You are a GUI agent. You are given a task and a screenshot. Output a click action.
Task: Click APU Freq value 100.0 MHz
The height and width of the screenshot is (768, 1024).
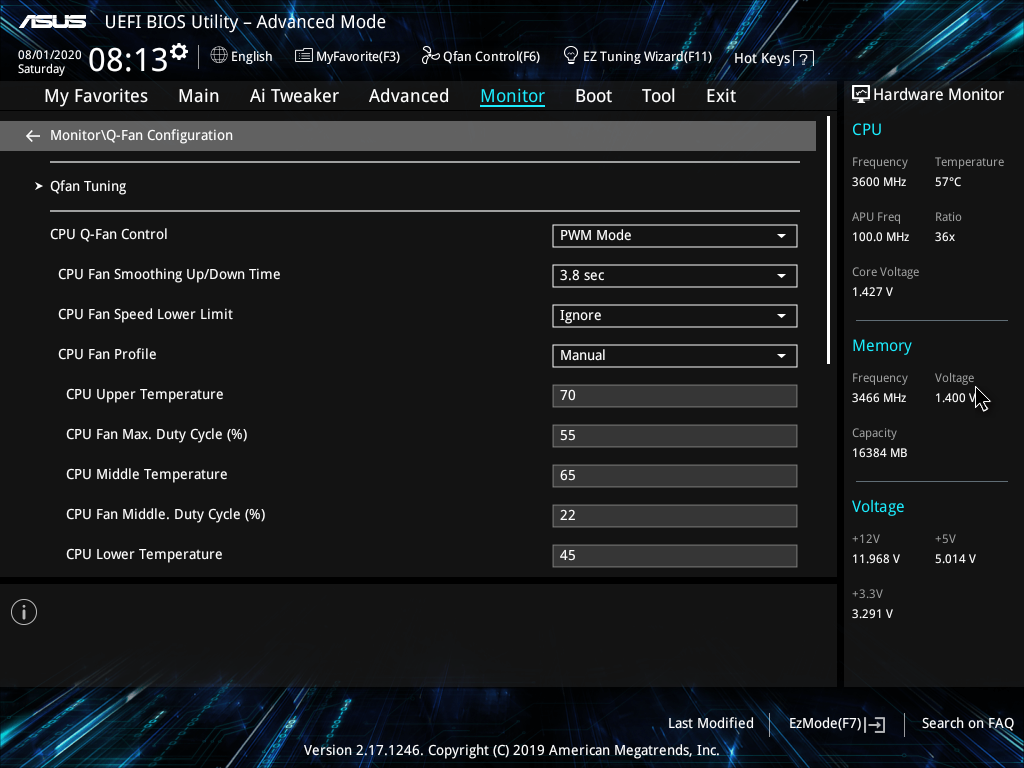pos(880,237)
